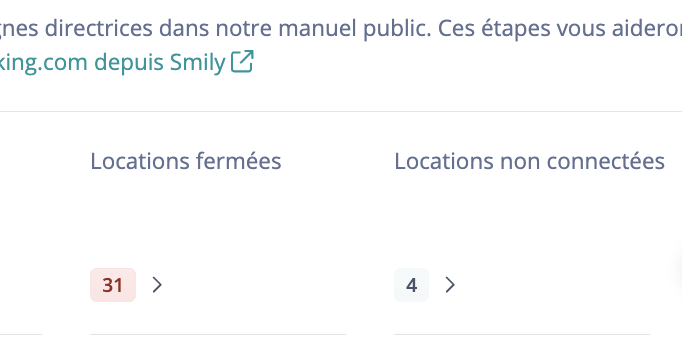Screen dimensions: 682x362
Task: Click the word 'depuis' in the teal link
Action: pos(129,62)
